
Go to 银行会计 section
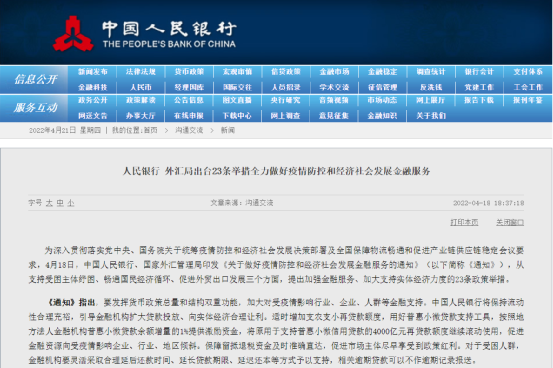(479, 72)
